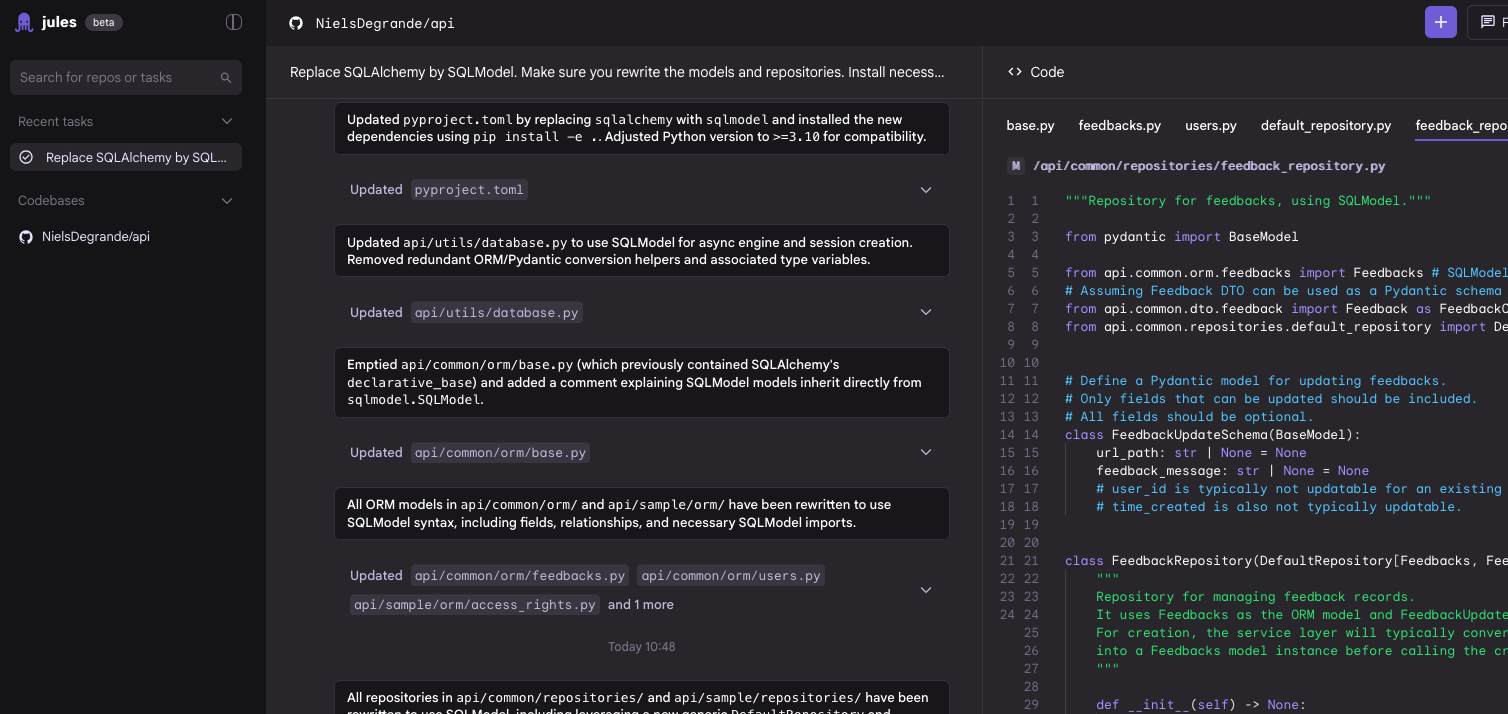Click the Jules octopus logo
The width and height of the screenshot is (1508, 714).
pos(24,22)
